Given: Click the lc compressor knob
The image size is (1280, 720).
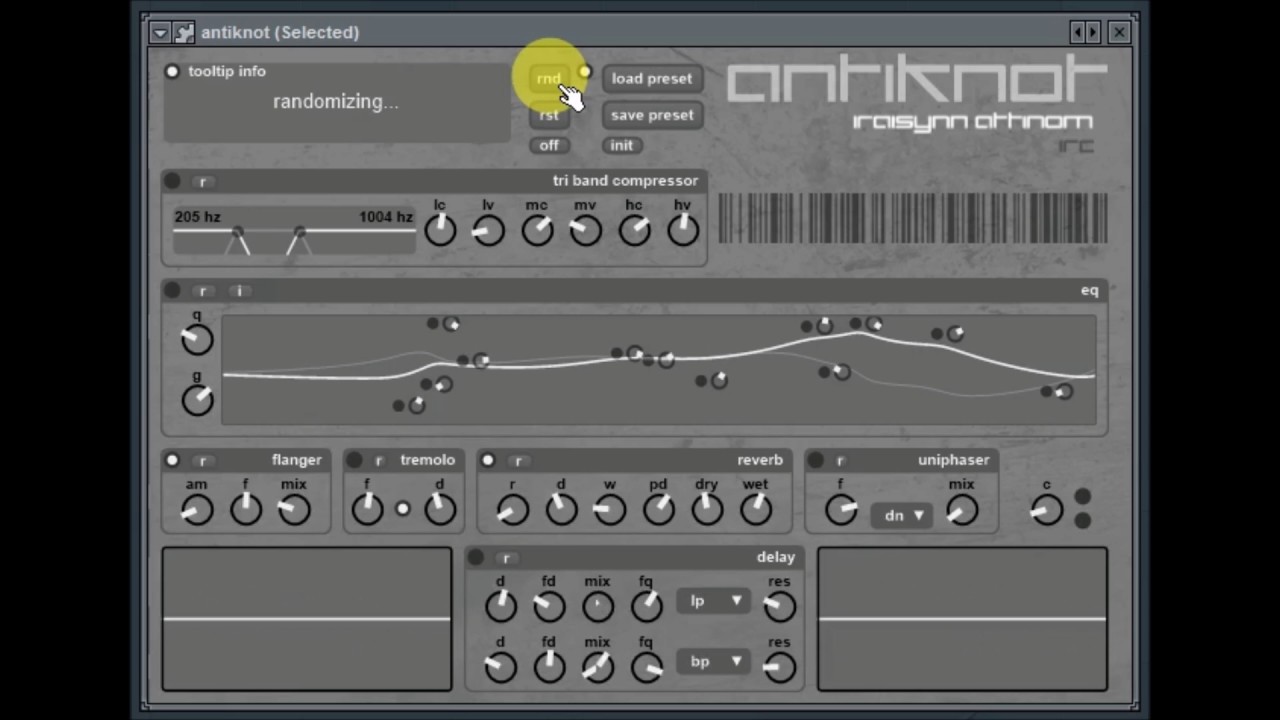Looking at the screenshot, I should [x=440, y=230].
